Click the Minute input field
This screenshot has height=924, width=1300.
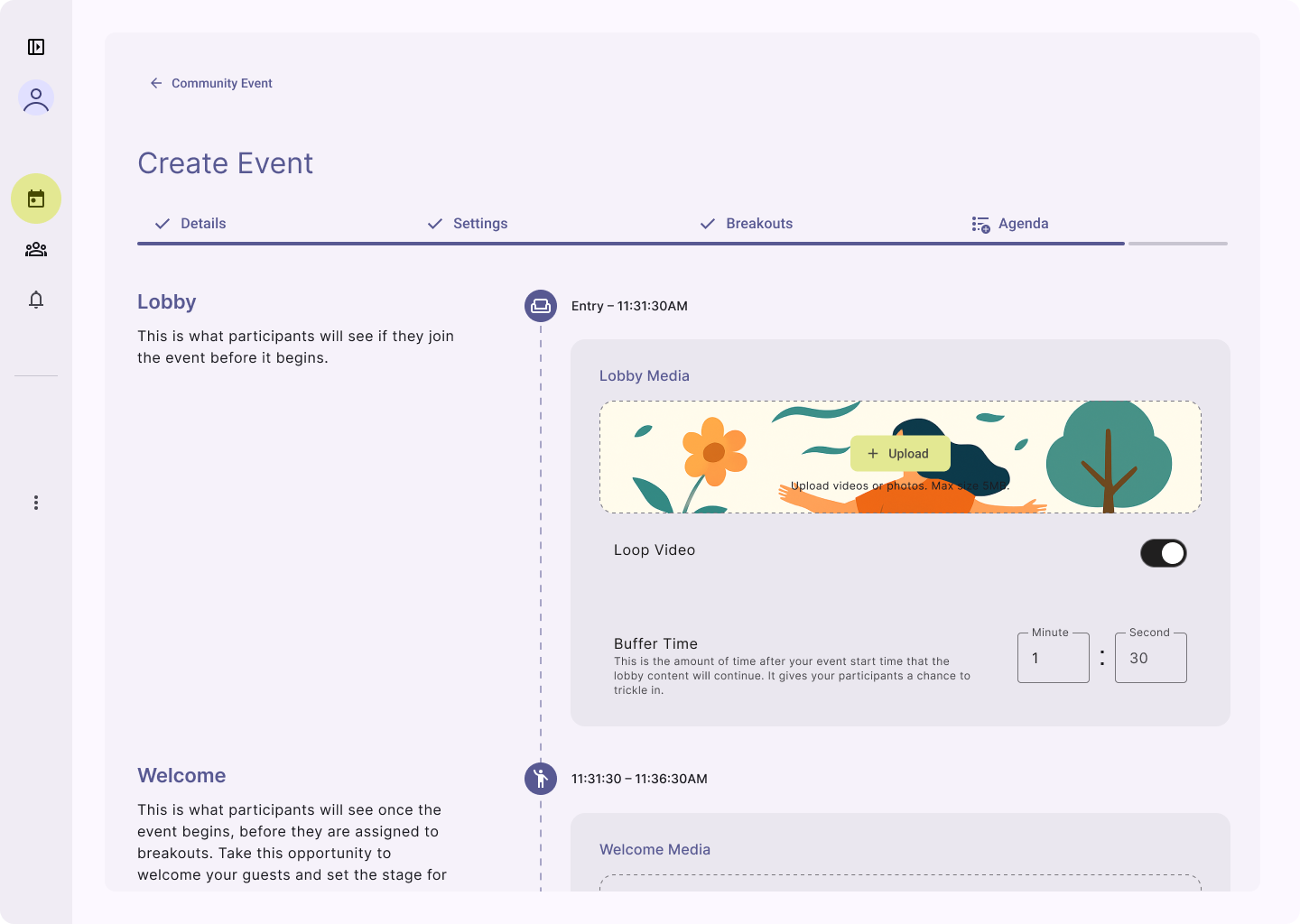coord(1053,659)
